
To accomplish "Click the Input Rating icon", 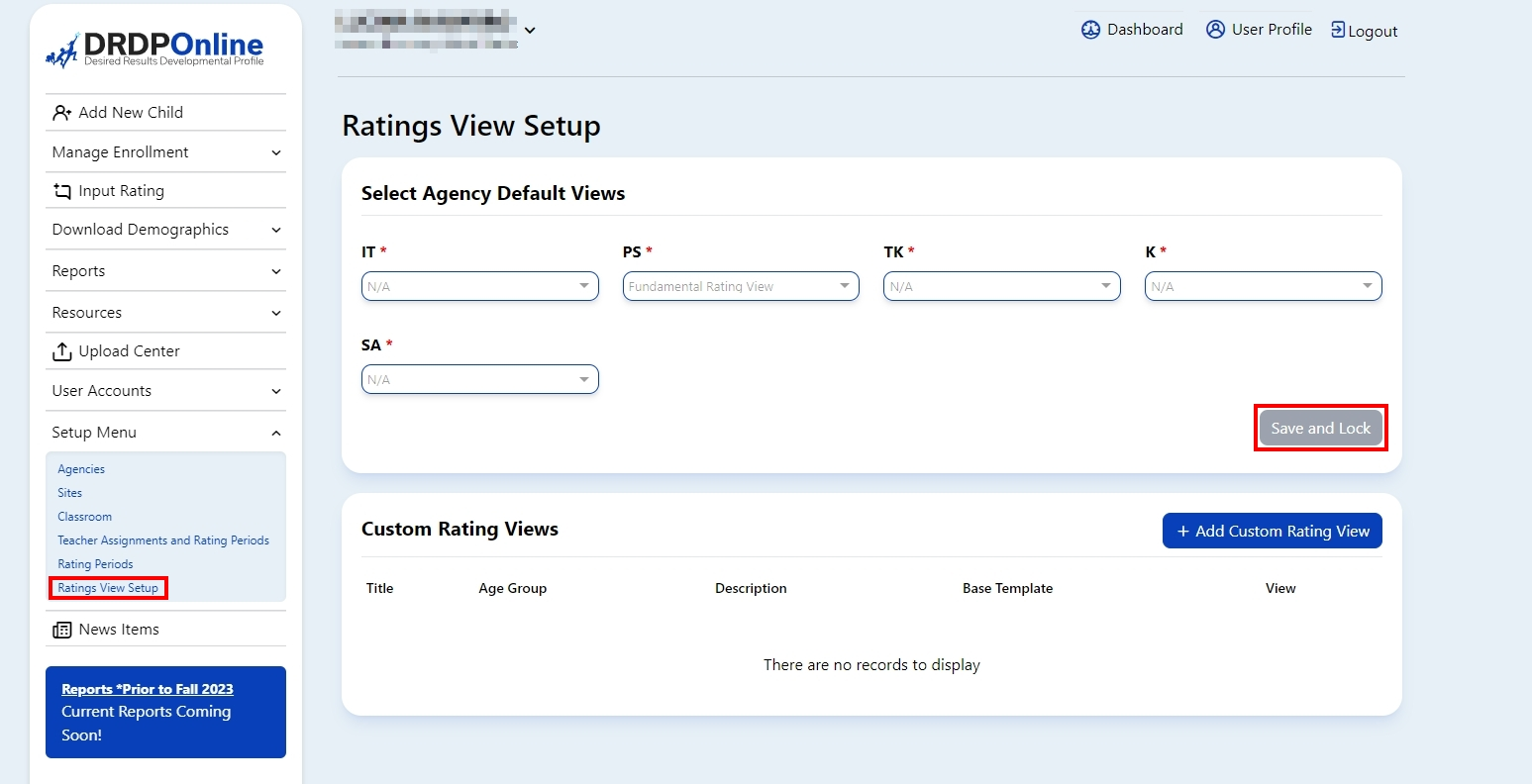I will [x=62, y=191].
